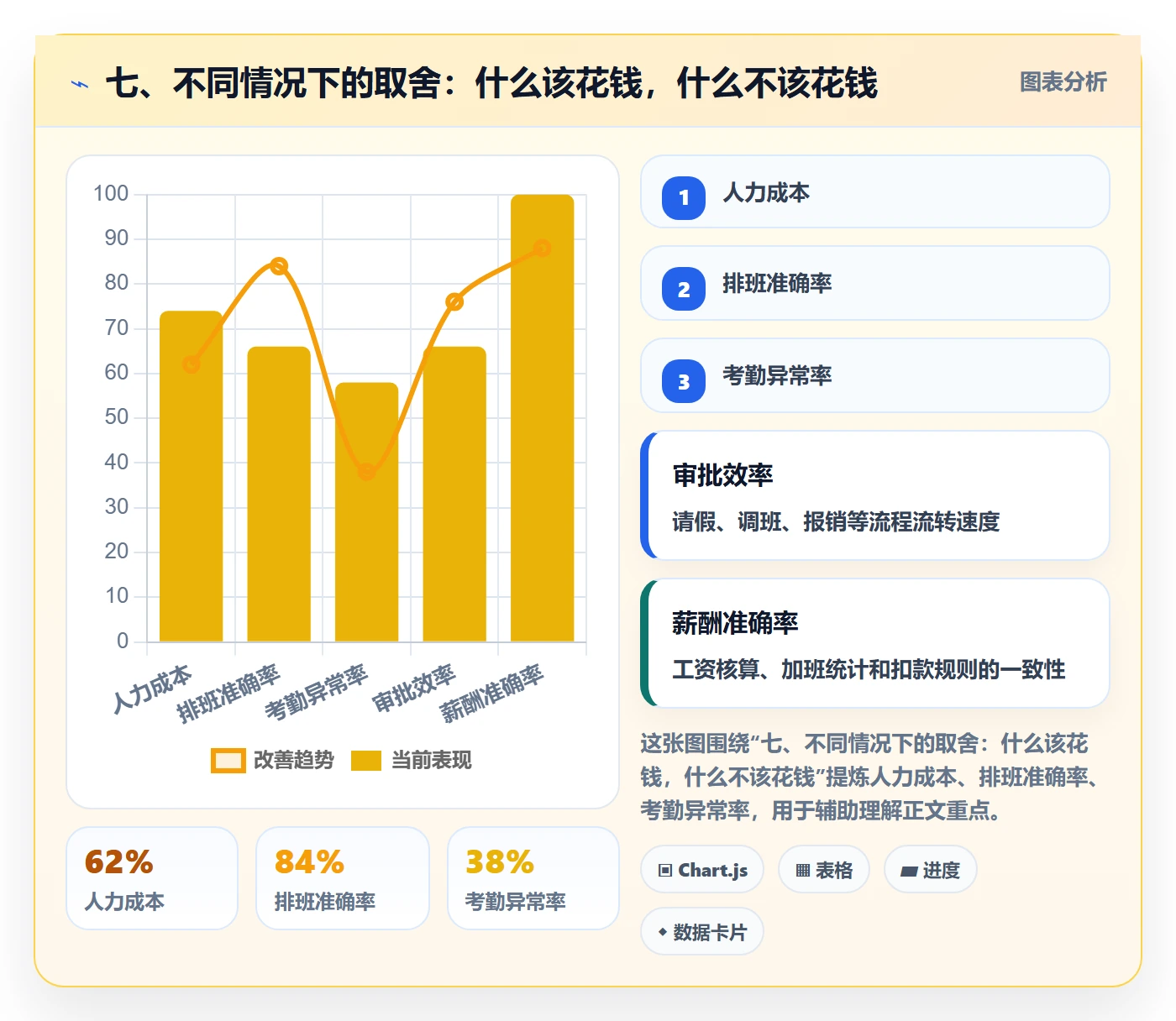Click the 排班准确率 bar in the chart
The image size is (1176, 1021).
click(279, 495)
